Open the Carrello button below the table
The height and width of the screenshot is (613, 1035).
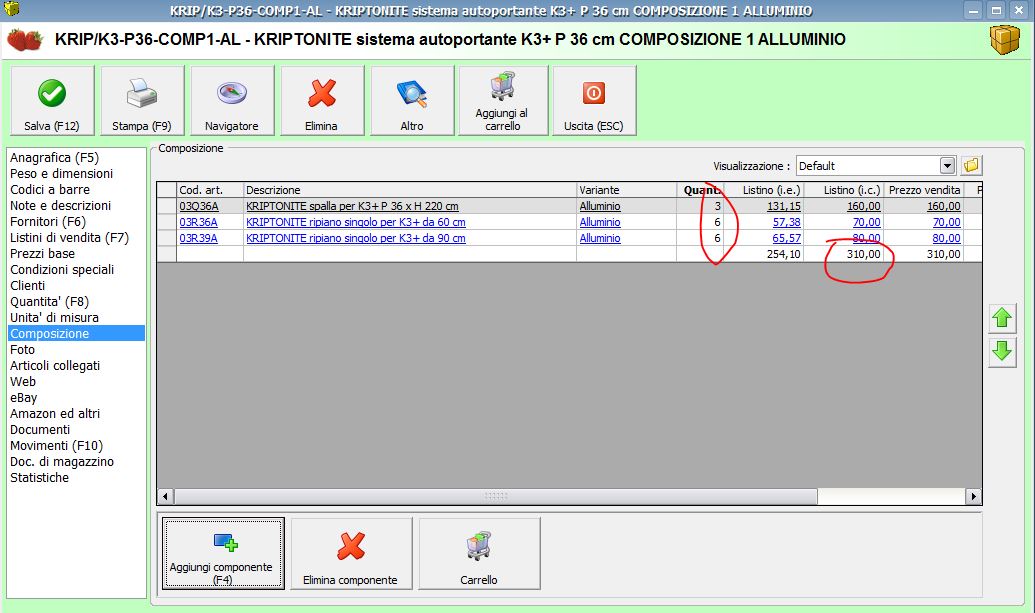click(479, 553)
